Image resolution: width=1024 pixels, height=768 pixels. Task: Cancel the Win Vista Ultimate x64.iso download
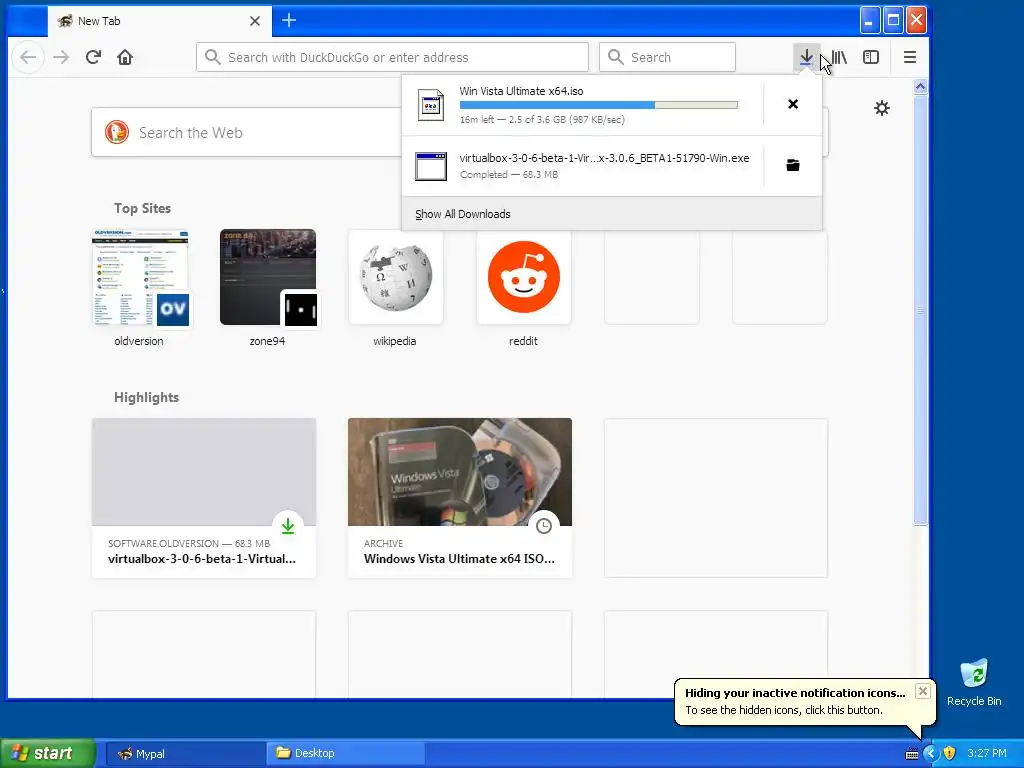pyautogui.click(x=793, y=104)
